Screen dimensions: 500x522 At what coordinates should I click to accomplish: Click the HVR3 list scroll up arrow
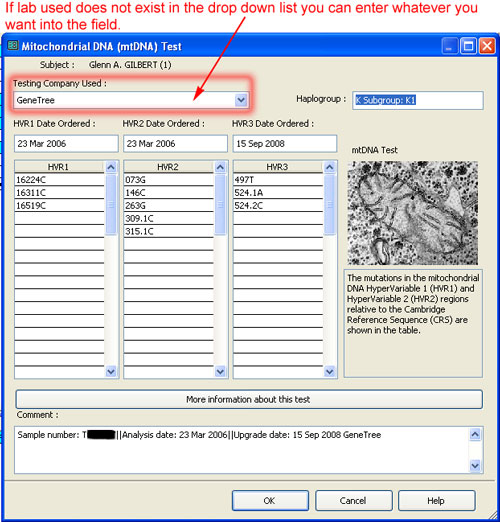(330, 167)
